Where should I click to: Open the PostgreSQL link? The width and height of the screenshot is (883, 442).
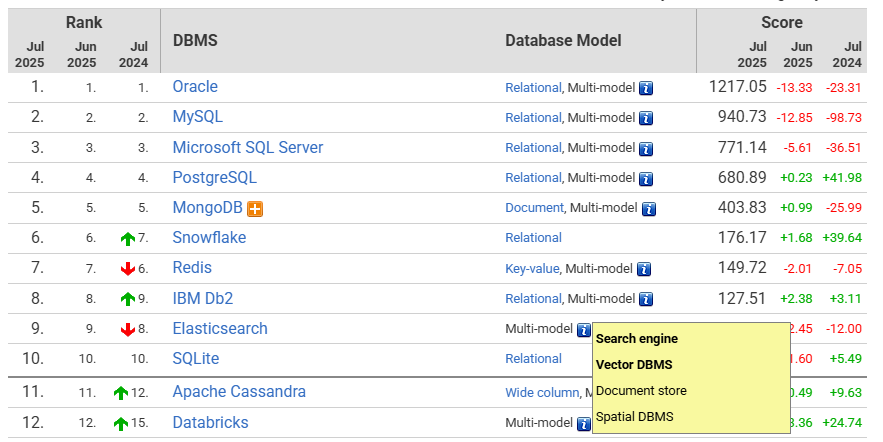click(215, 177)
